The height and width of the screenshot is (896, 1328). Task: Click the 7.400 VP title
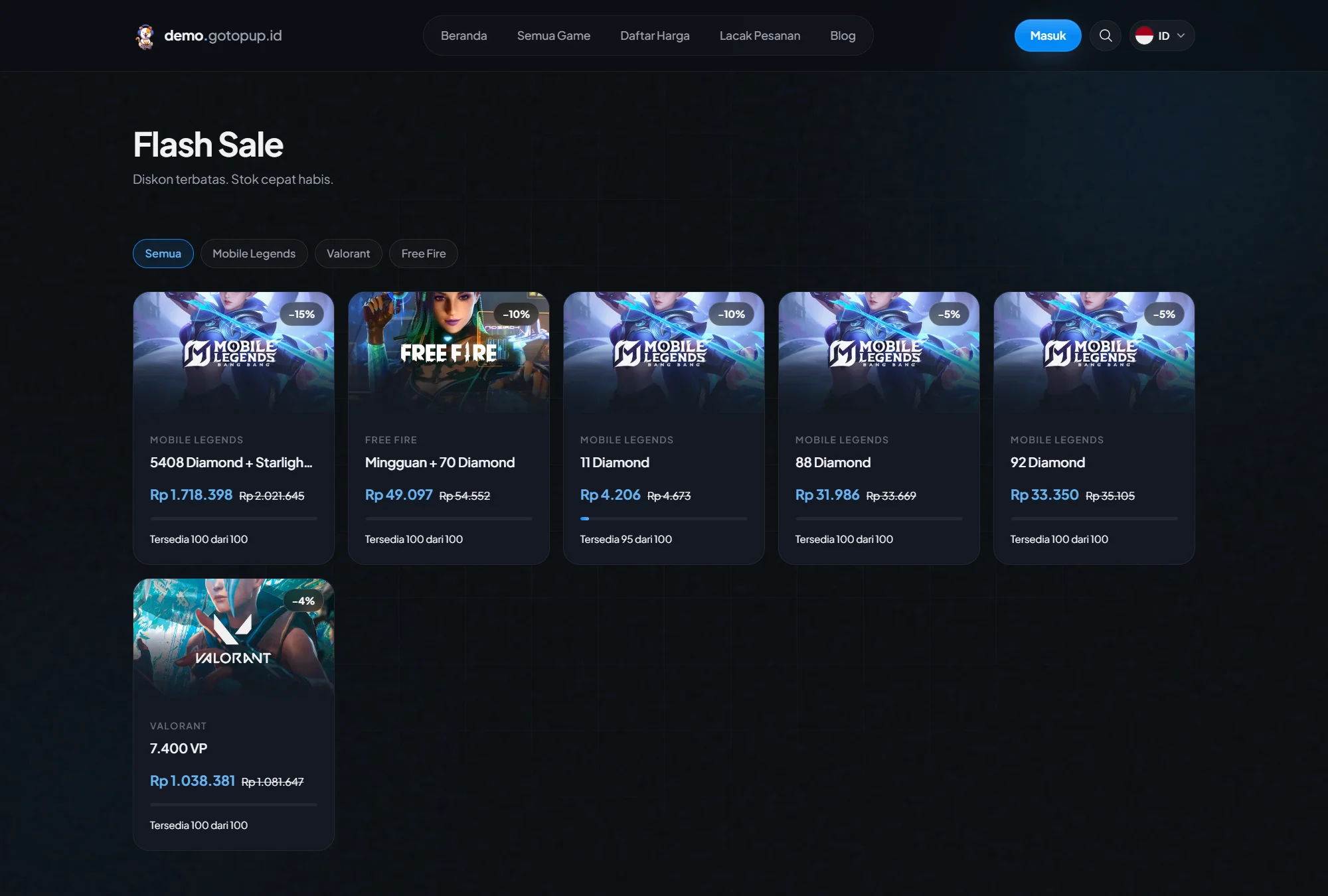coord(179,749)
